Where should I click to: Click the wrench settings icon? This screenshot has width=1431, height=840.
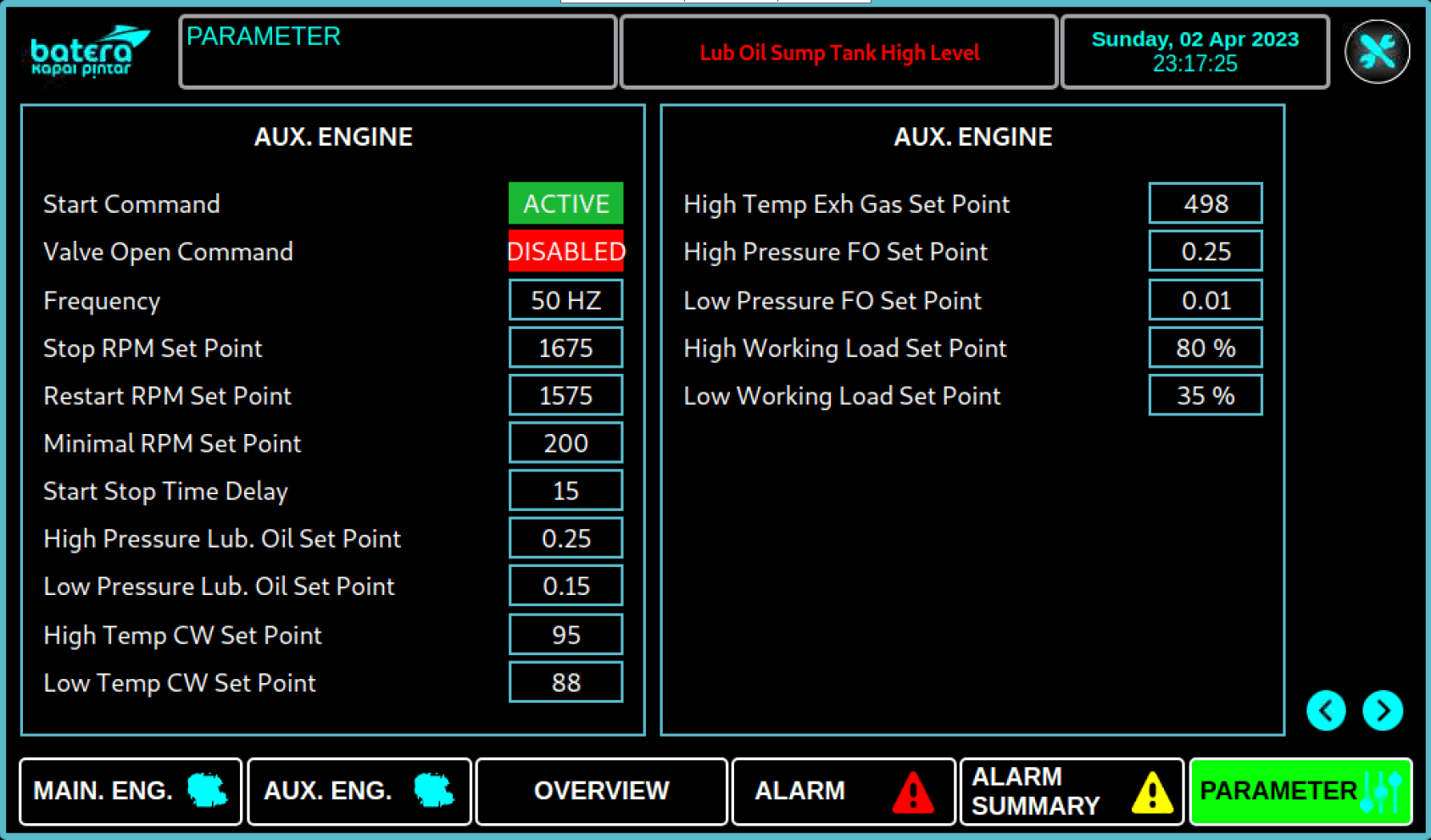(1377, 52)
